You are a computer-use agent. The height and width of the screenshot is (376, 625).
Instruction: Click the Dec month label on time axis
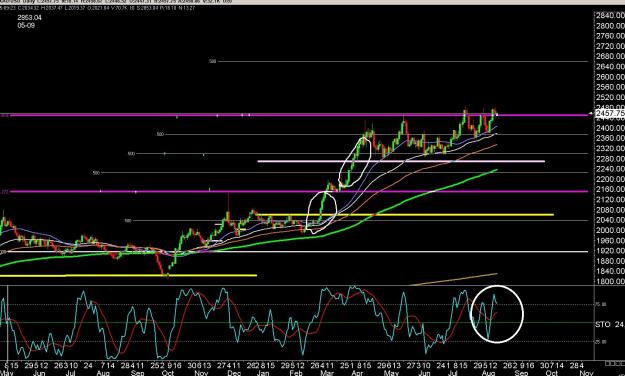point(234,373)
